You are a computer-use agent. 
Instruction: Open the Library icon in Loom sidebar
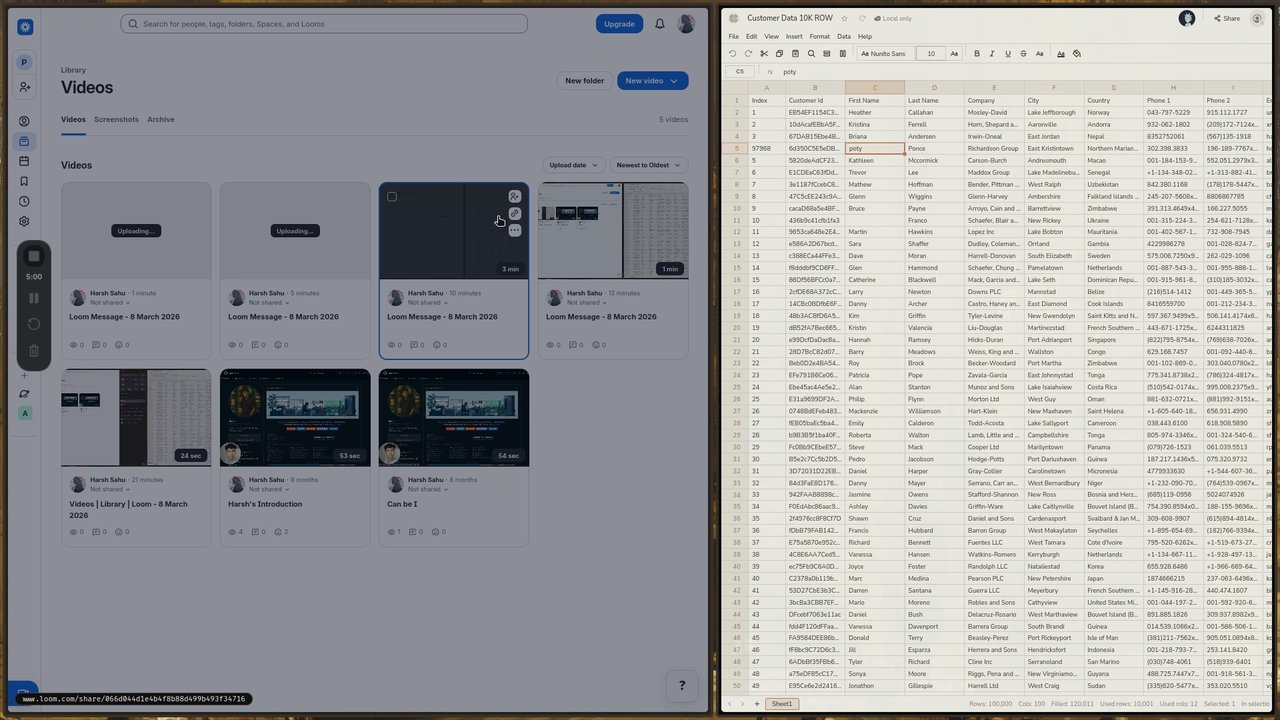pos(25,141)
